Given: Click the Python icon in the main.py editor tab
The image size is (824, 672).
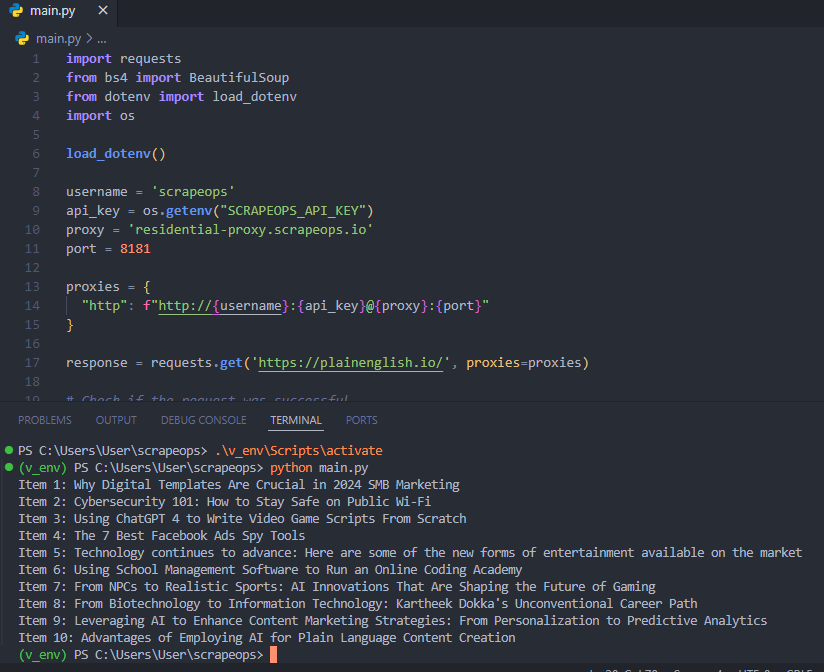Looking at the screenshot, I should 14,11.
